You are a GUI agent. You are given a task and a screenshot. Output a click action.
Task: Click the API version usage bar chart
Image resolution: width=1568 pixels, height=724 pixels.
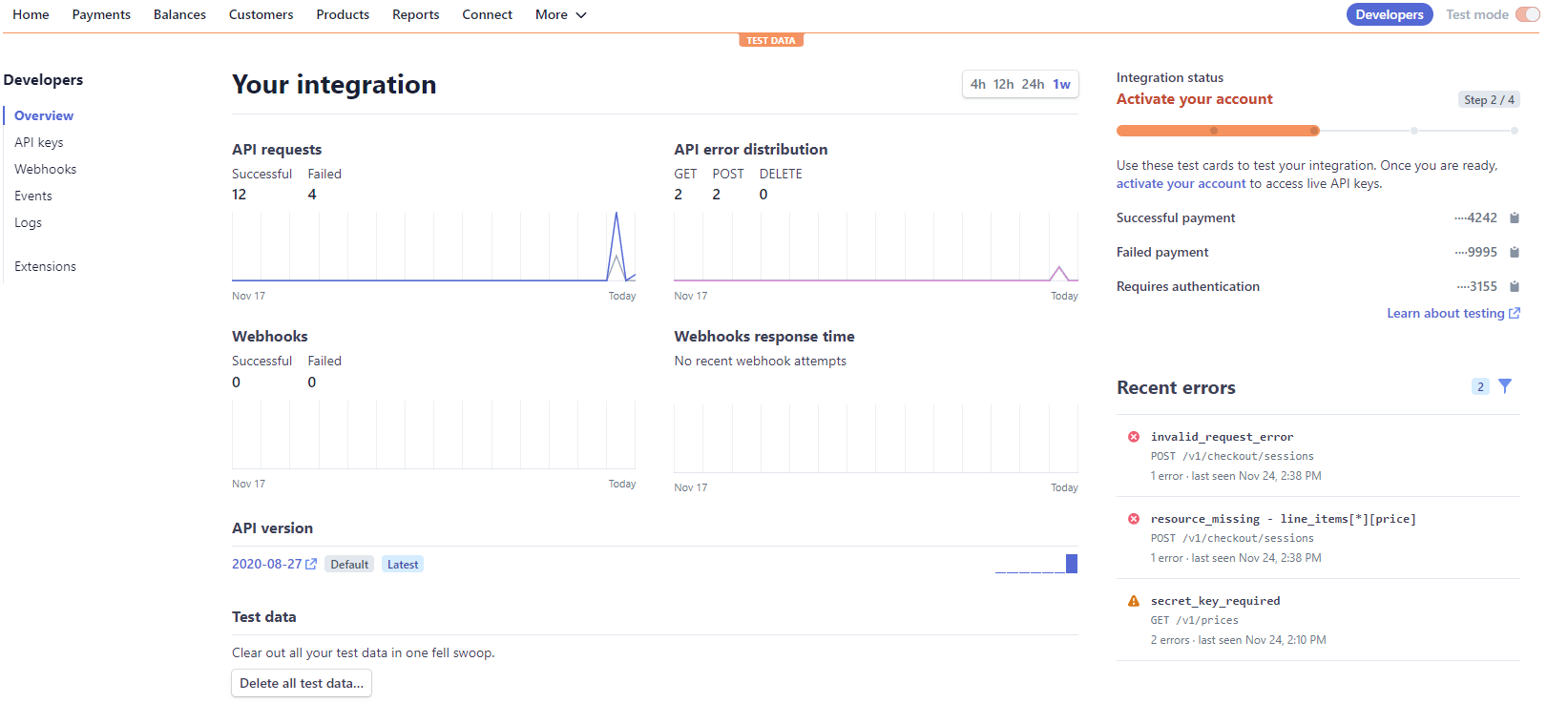[x=1036, y=565]
